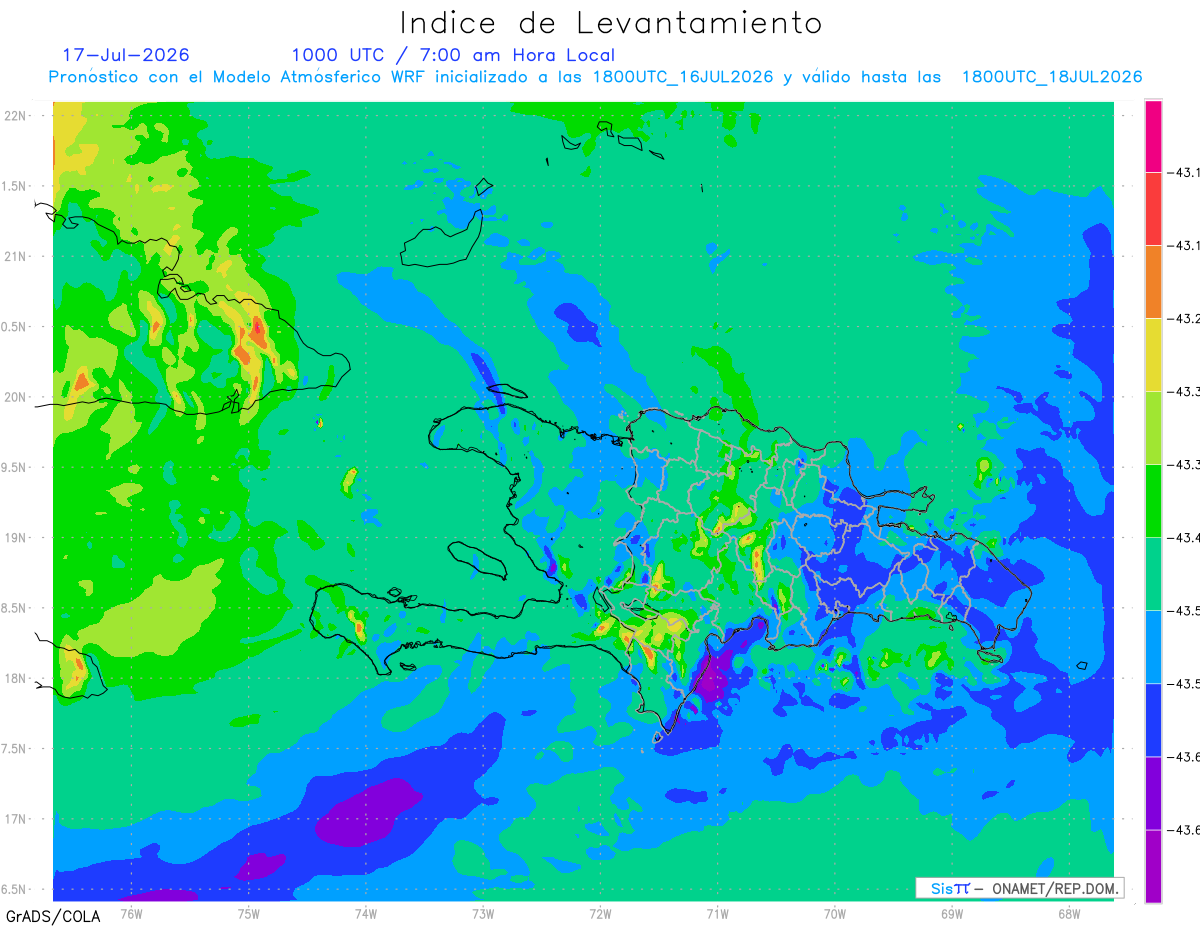The image size is (1200, 927).
Task: Click the '19N' latitude label
Action: pyautogui.click(x=15, y=538)
